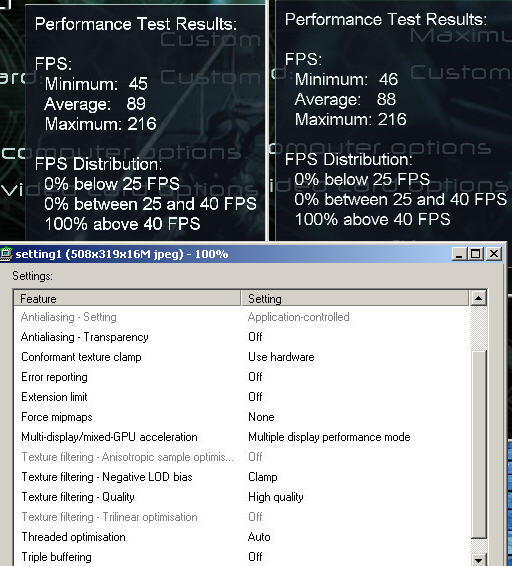
Task: Open the Negative LOD bias Clamp value
Action: pyautogui.click(x=262, y=477)
